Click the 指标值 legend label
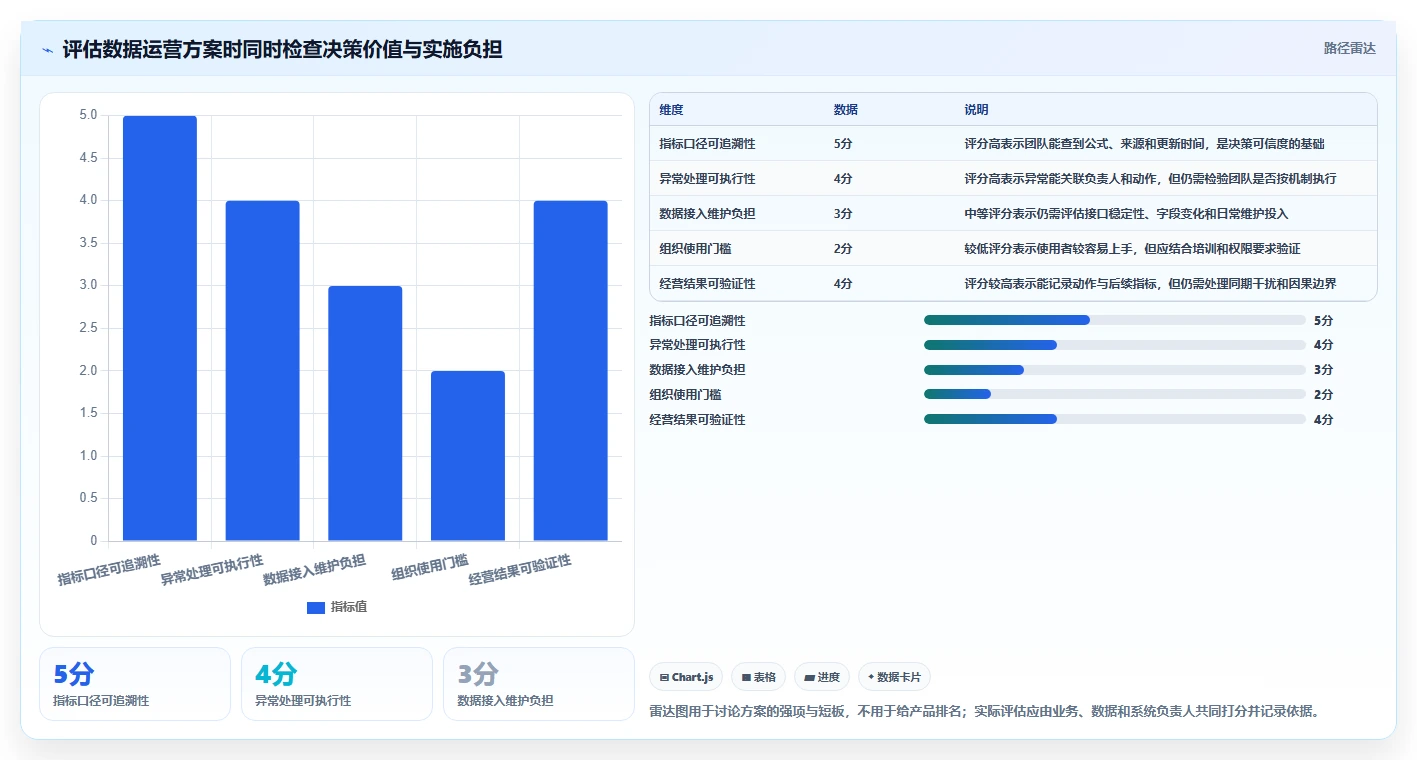Viewport: 1417px width, 760px height. pyautogui.click(x=349, y=607)
